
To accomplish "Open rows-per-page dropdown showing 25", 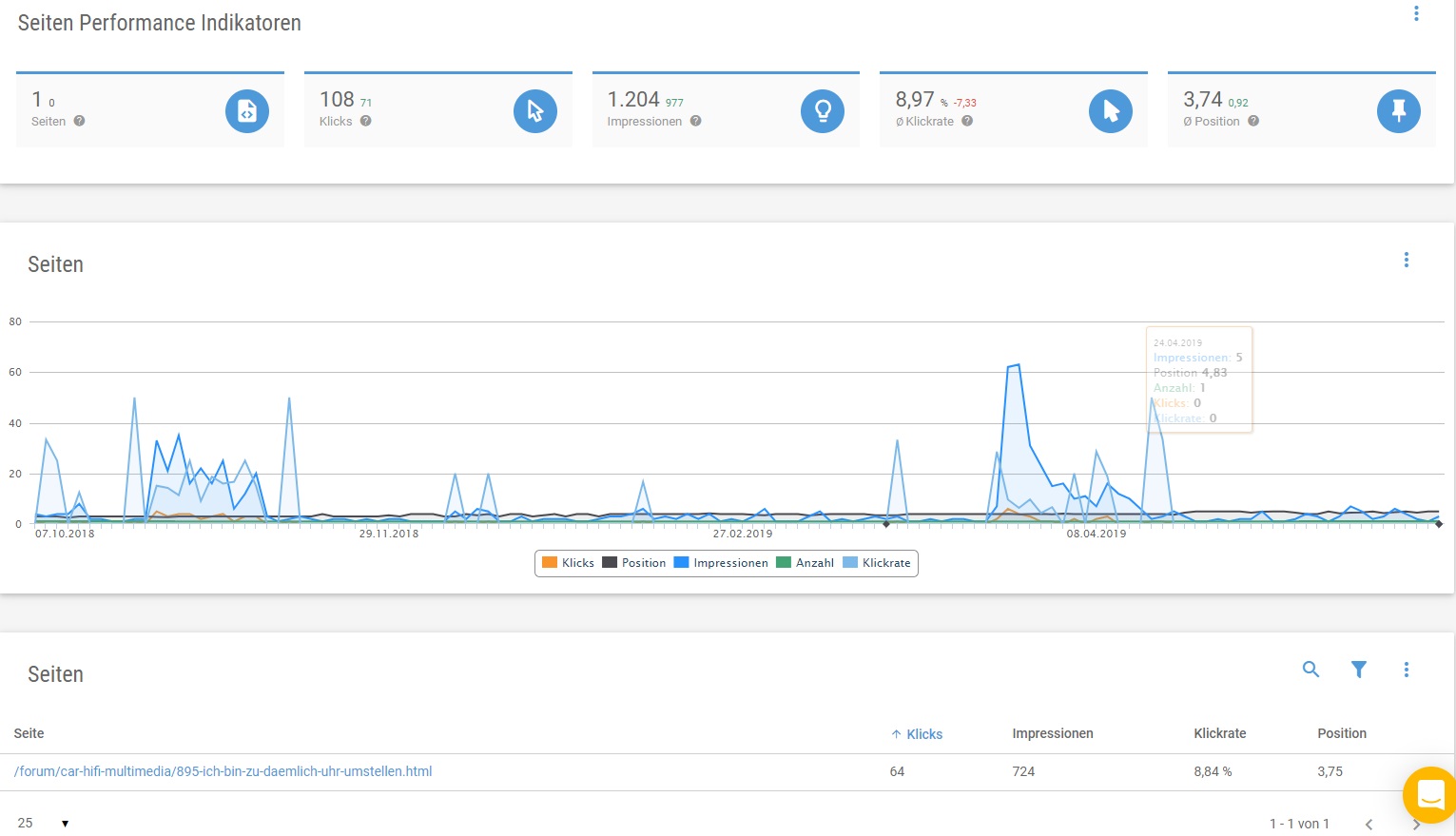I will (44, 823).
